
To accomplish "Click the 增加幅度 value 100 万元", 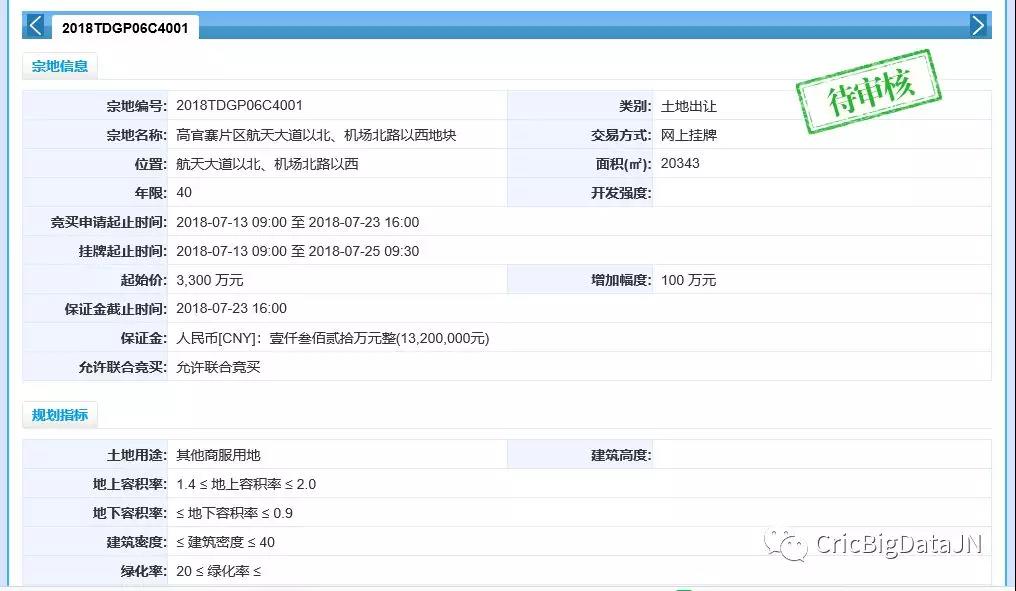I will point(688,280).
